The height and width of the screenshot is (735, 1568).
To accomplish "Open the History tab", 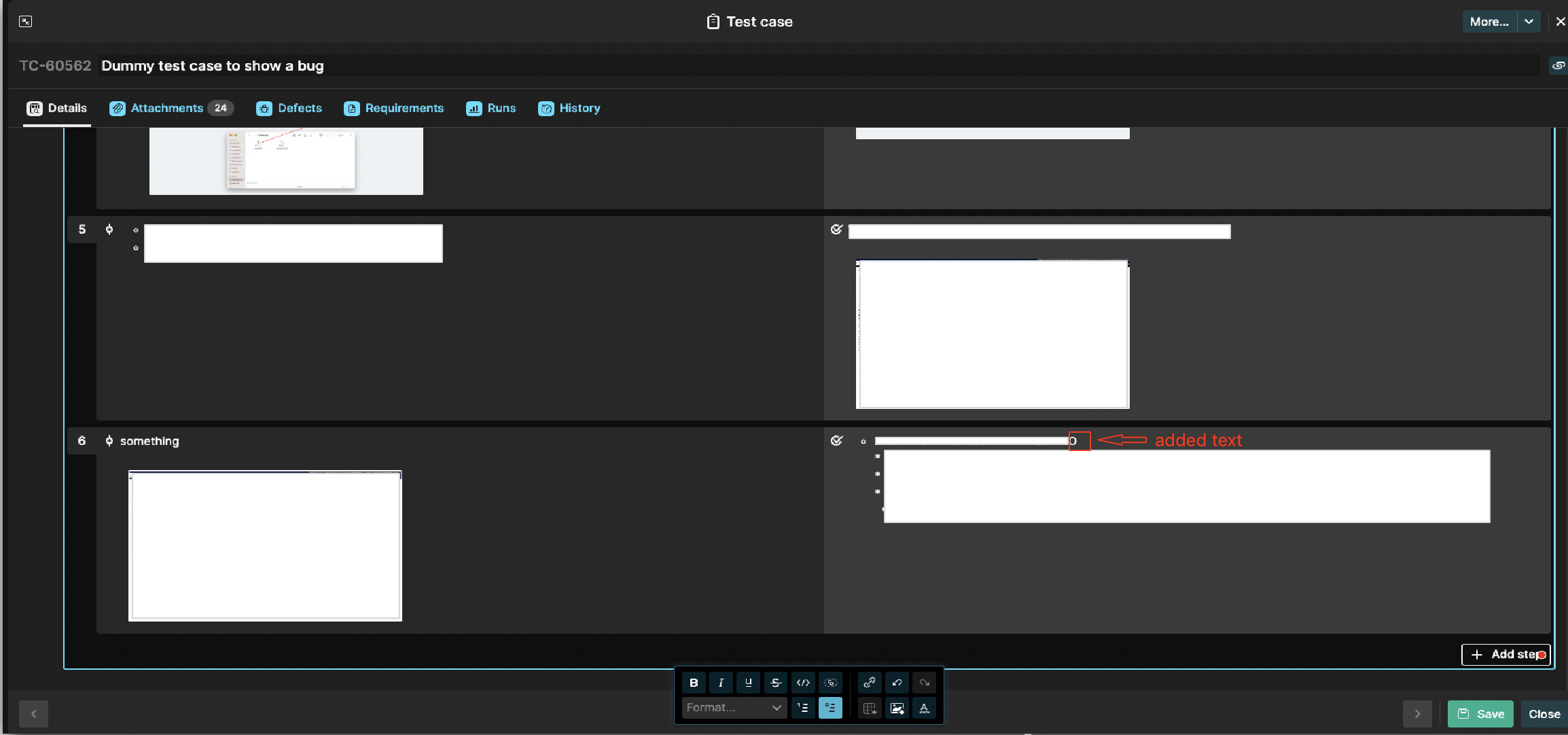I will [x=569, y=108].
